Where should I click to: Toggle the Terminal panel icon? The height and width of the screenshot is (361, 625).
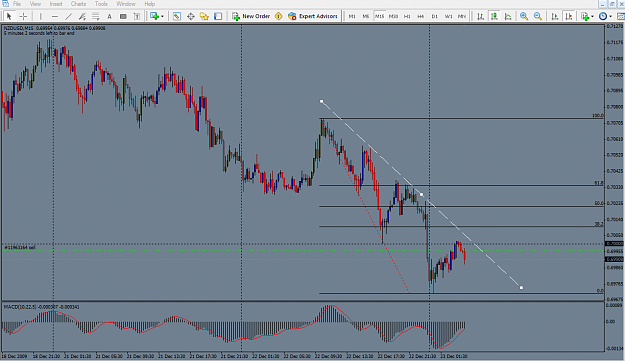tap(218, 16)
